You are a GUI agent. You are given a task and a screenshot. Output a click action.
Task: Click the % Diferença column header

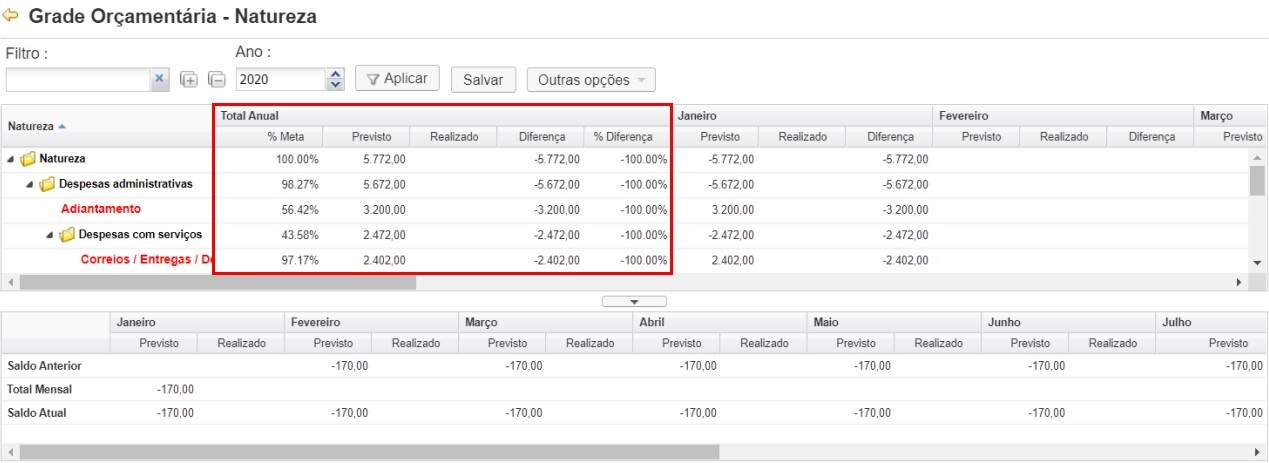click(x=628, y=137)
